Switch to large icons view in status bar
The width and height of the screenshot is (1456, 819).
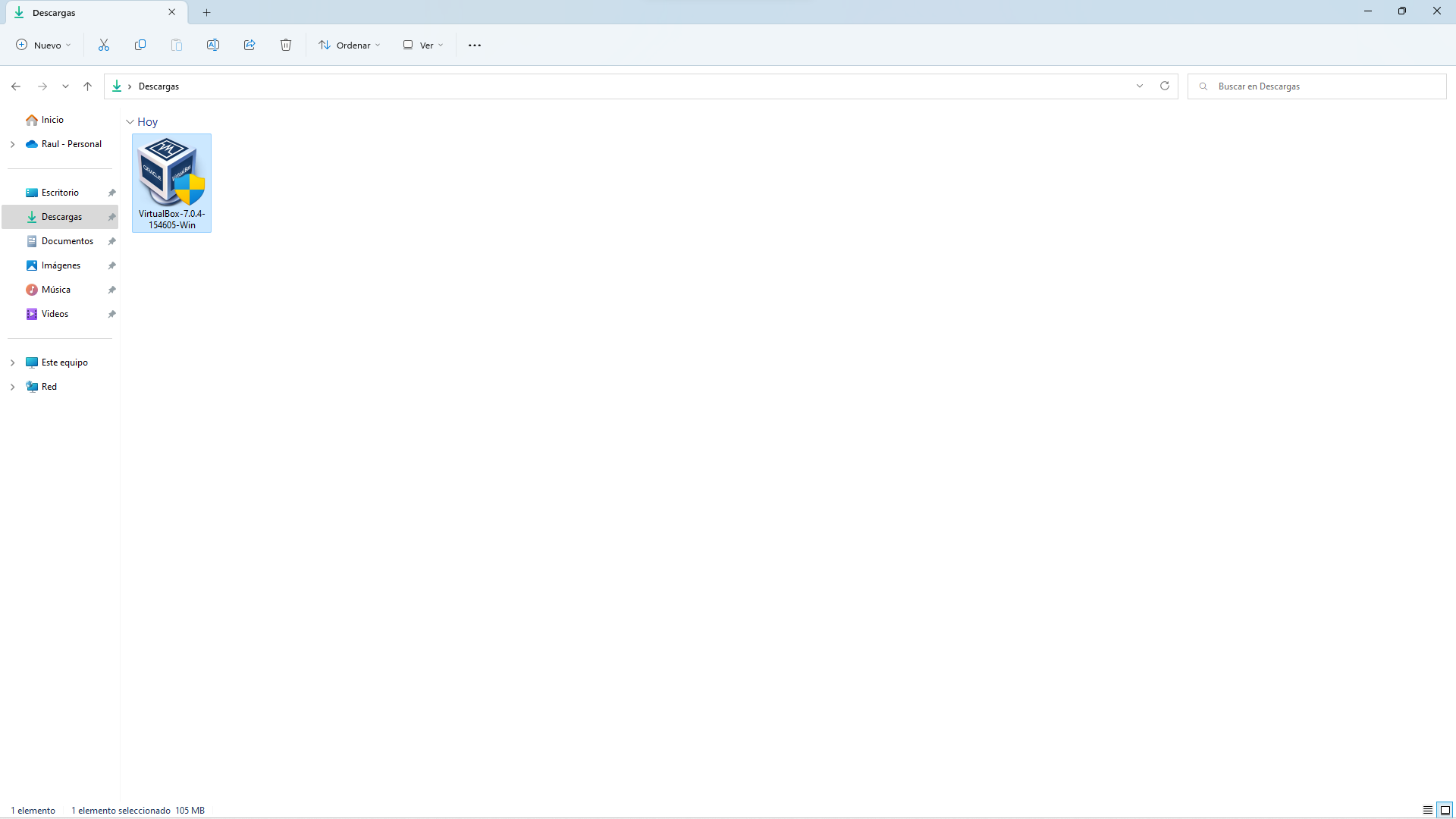[1445, 810]
